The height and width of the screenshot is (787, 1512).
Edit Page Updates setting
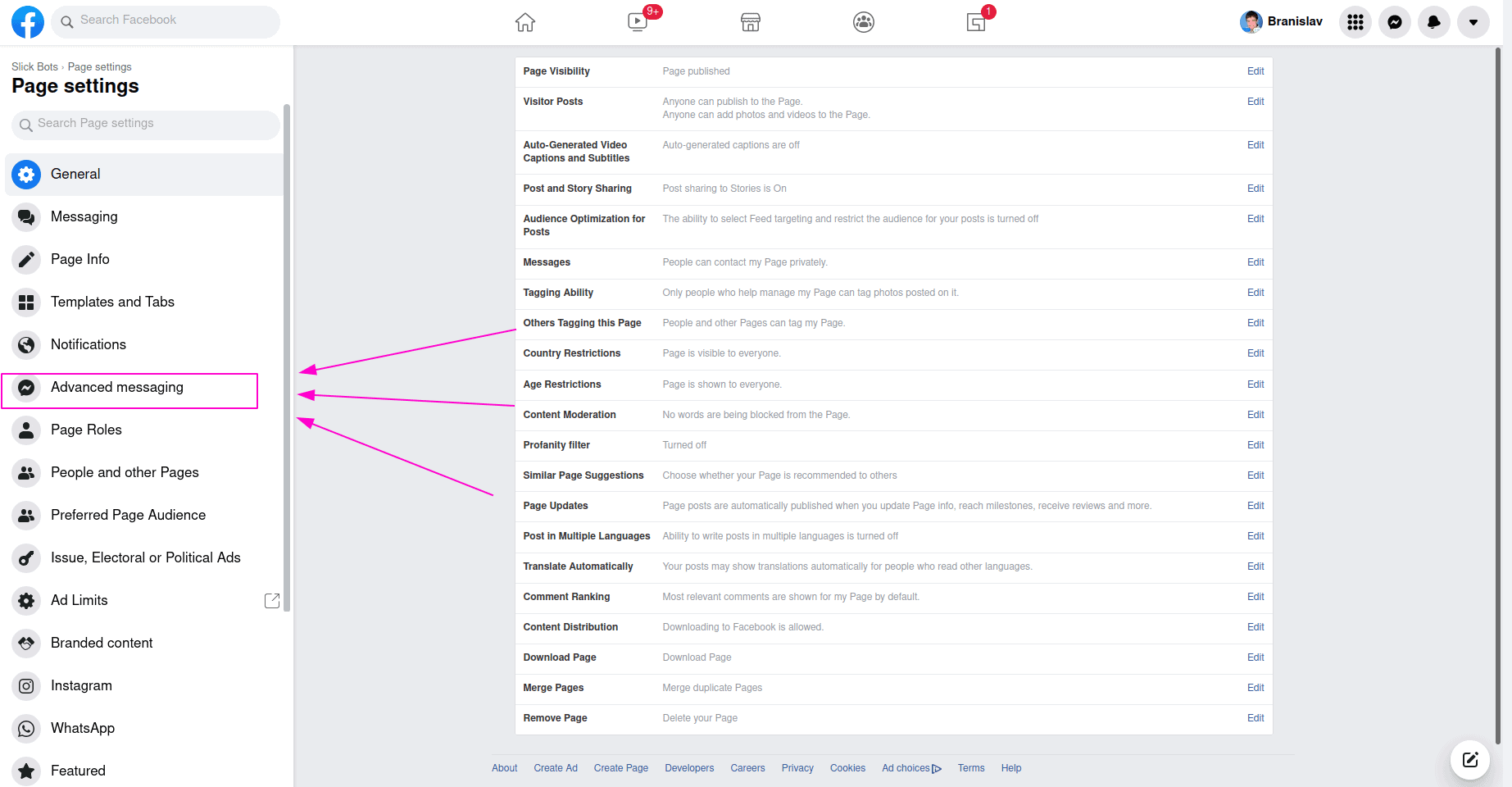click(1255, 506)
